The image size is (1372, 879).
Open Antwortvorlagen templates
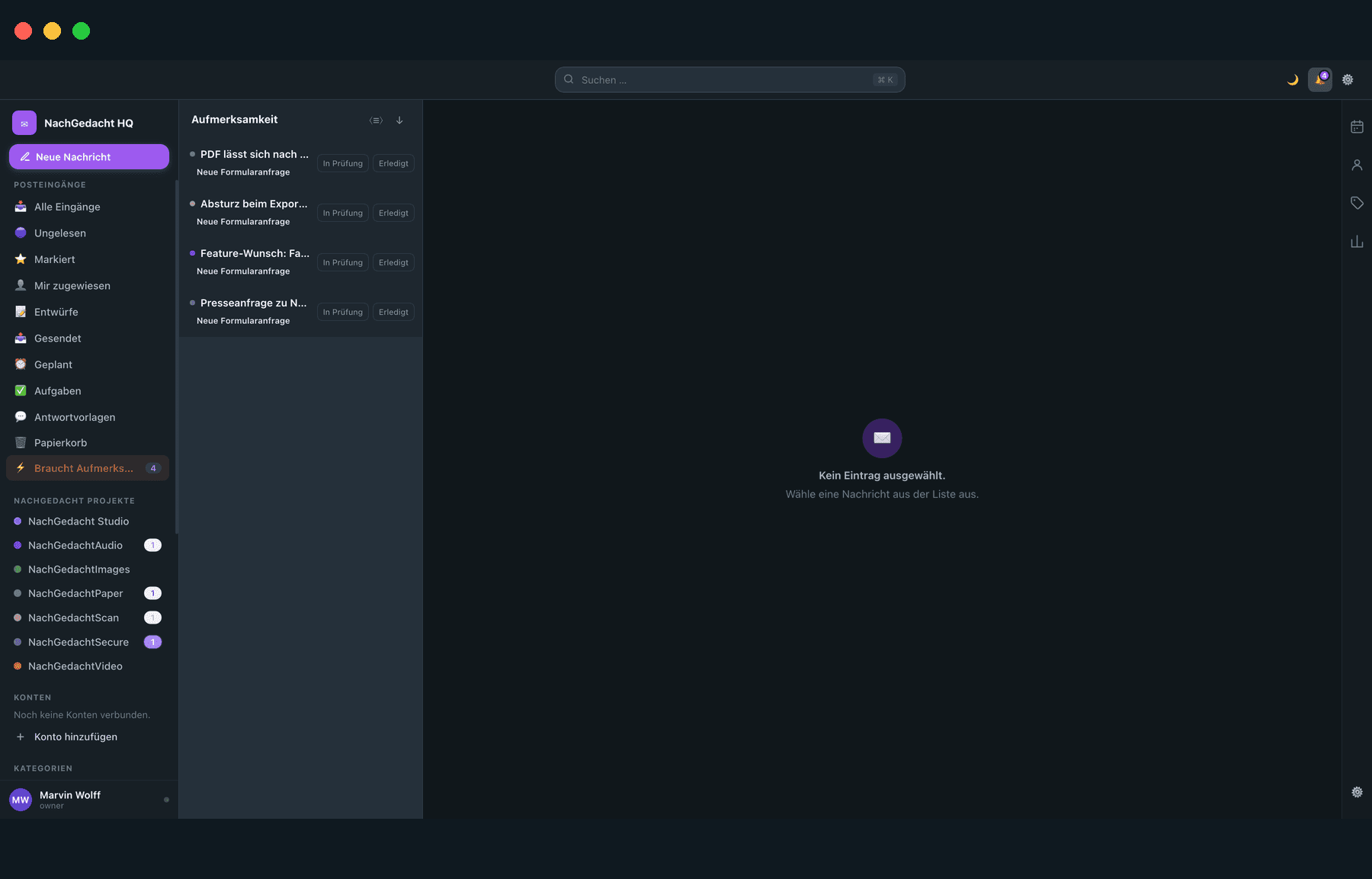(89, 417)
